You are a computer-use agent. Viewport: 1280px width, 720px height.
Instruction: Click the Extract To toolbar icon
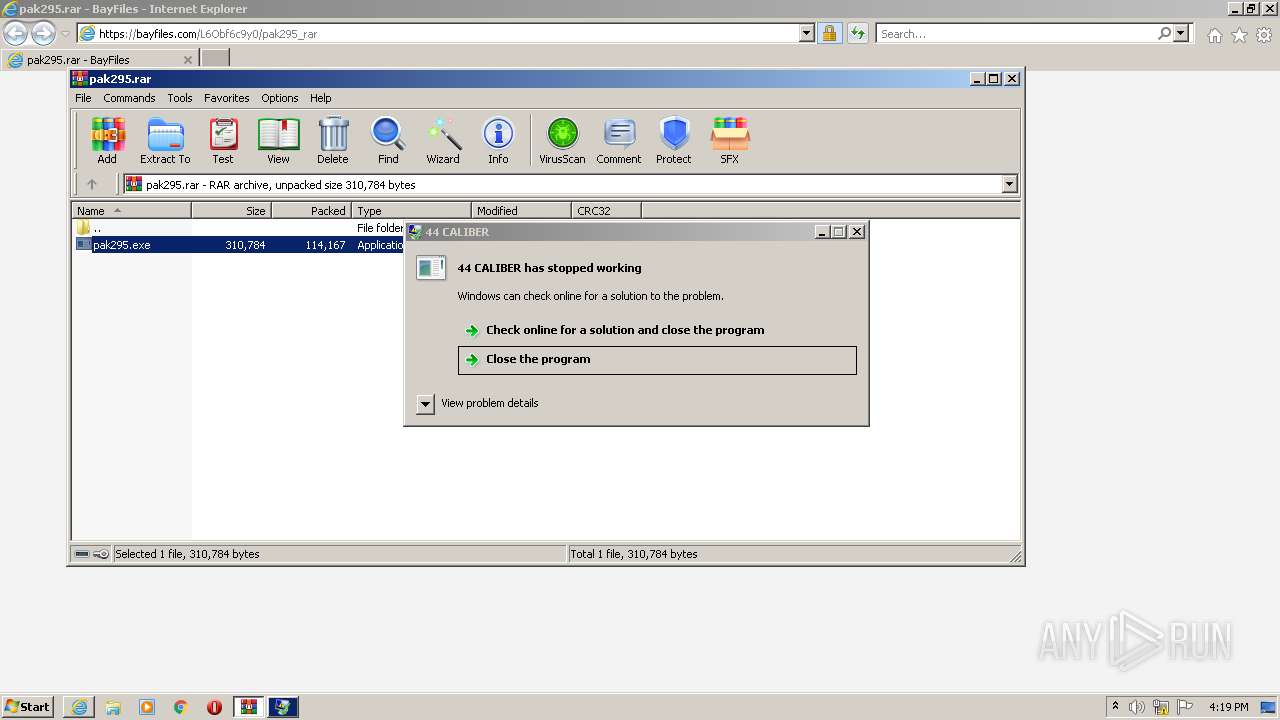(165, 140)
